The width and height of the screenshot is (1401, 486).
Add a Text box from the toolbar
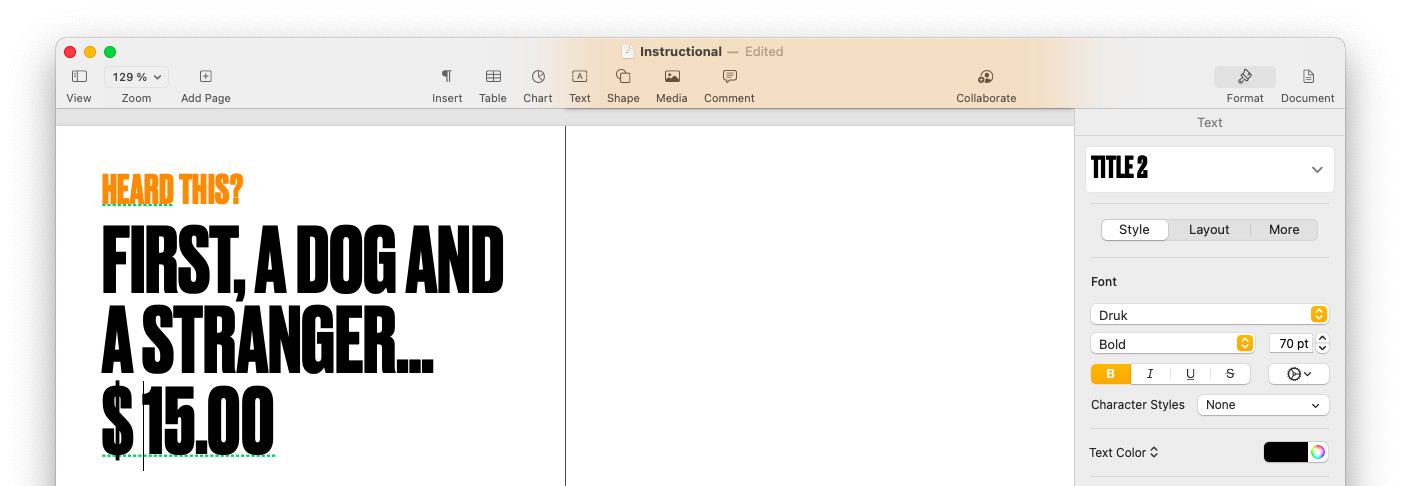pos(580,77)
